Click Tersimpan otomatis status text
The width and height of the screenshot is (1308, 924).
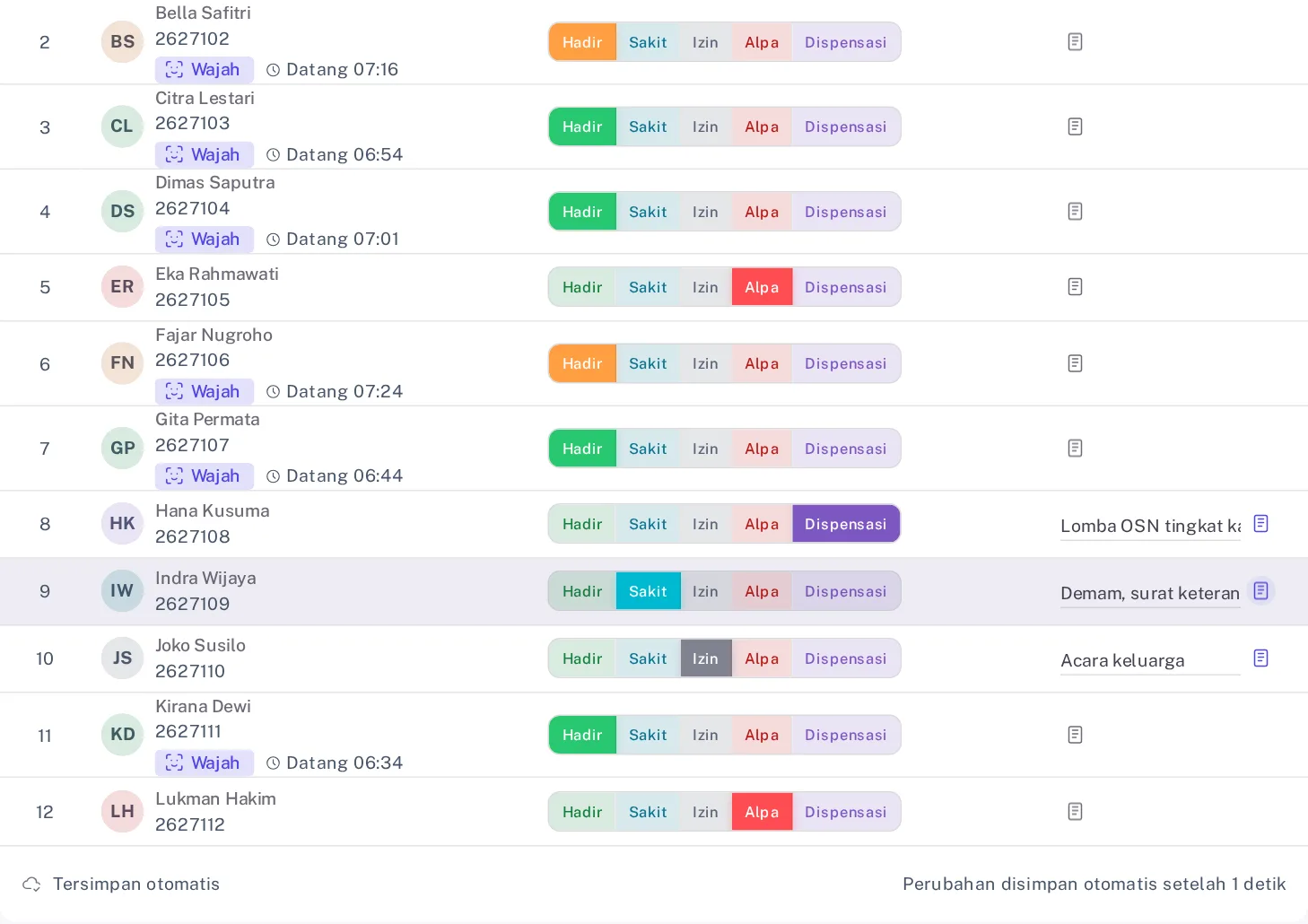[x=136, y=884]
